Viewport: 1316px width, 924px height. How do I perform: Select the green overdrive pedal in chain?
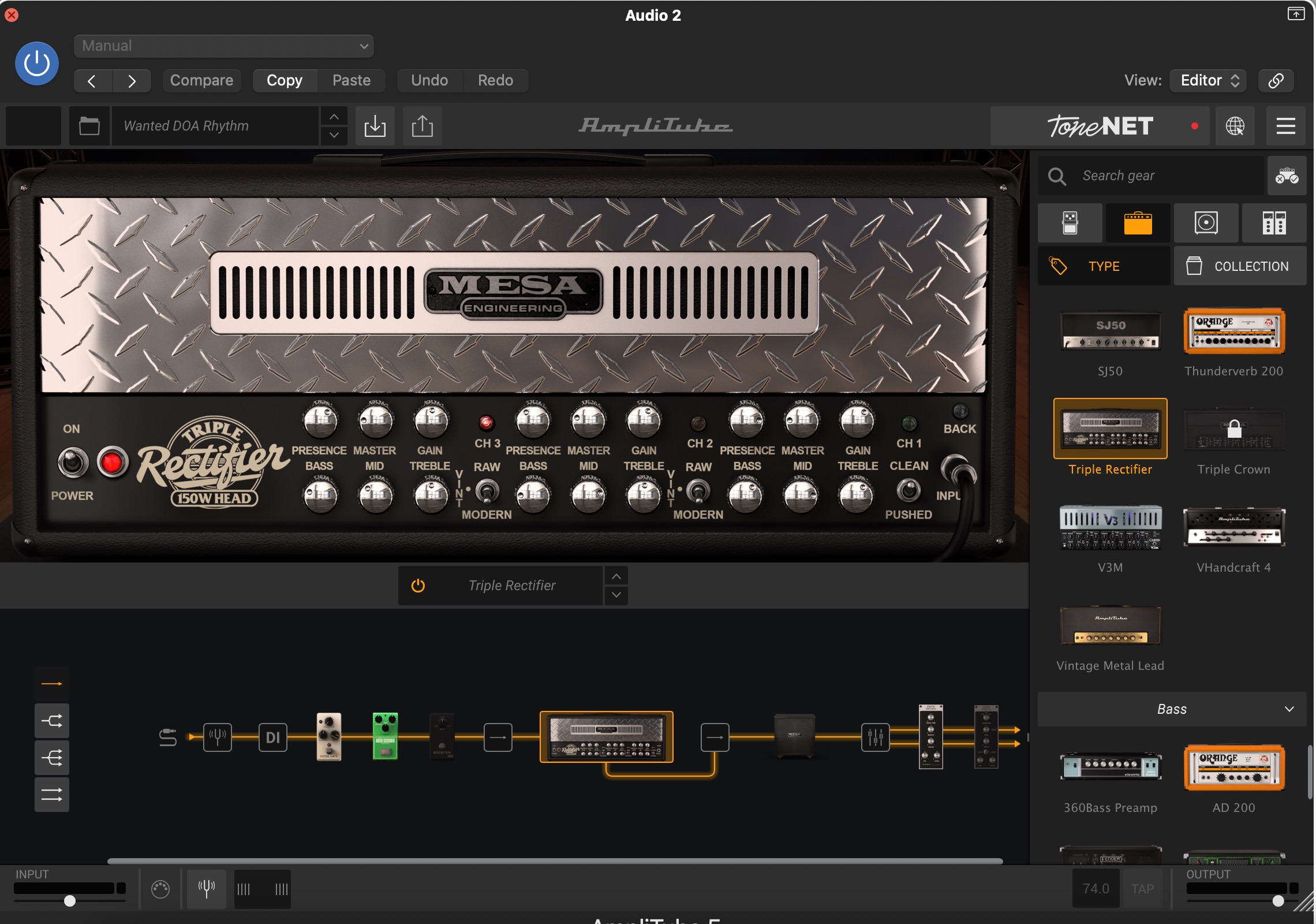pos(386,736)
